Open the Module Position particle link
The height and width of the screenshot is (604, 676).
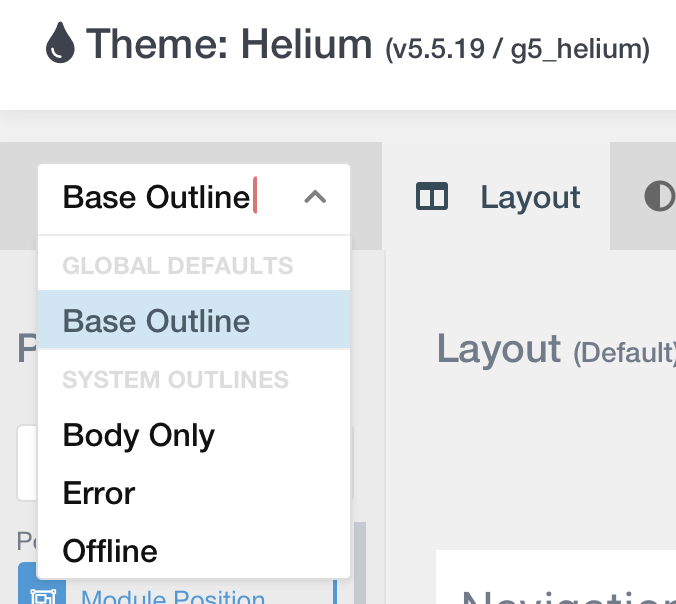pyautogui.click(x=172, y=597)
